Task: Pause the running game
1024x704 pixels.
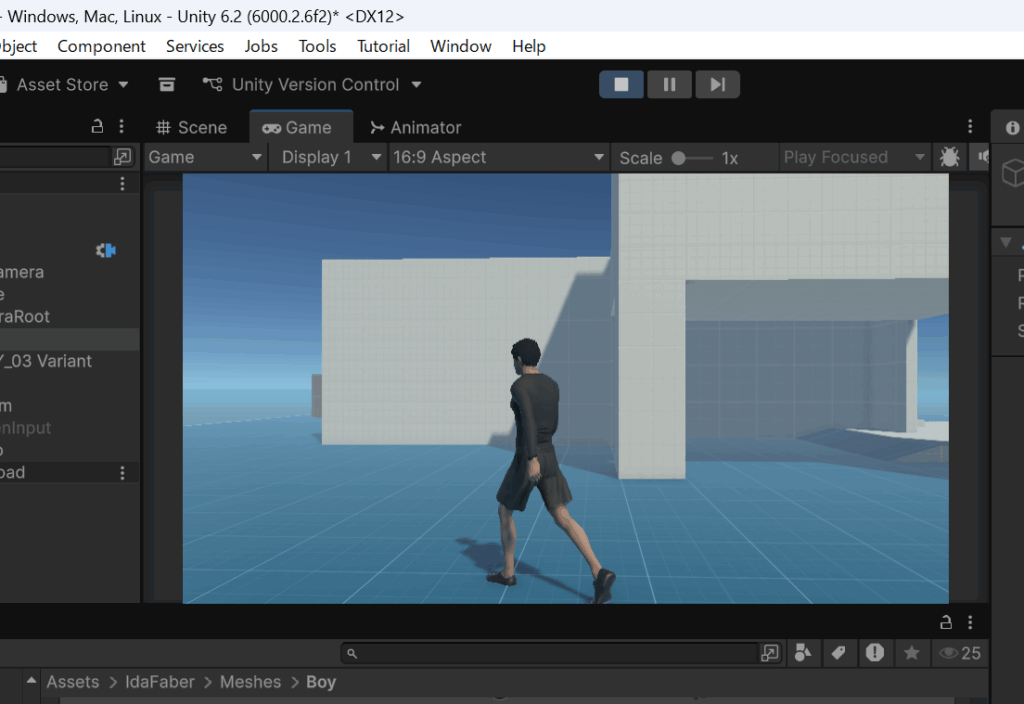Action: tap(669, 85)
